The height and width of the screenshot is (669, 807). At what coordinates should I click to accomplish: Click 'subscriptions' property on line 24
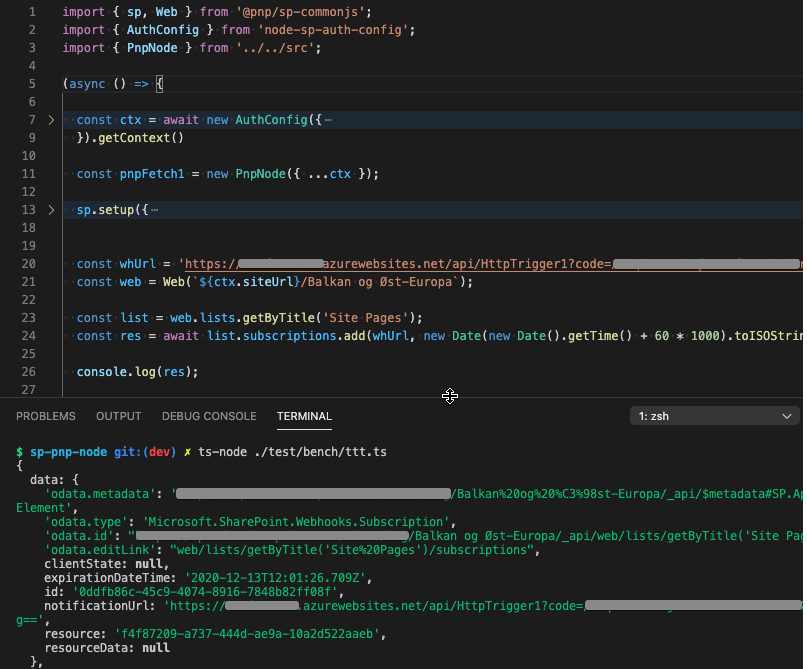tap(289, 336)
